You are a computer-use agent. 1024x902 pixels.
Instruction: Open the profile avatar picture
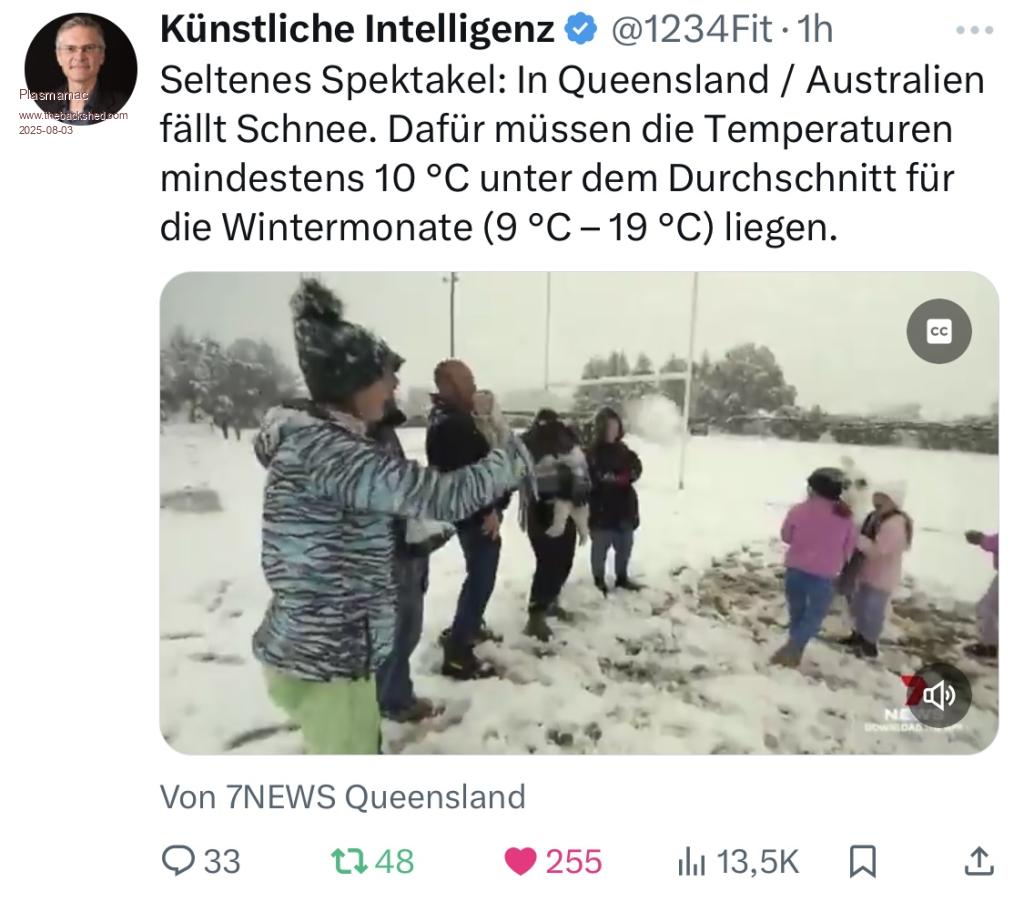pos(81,69)
